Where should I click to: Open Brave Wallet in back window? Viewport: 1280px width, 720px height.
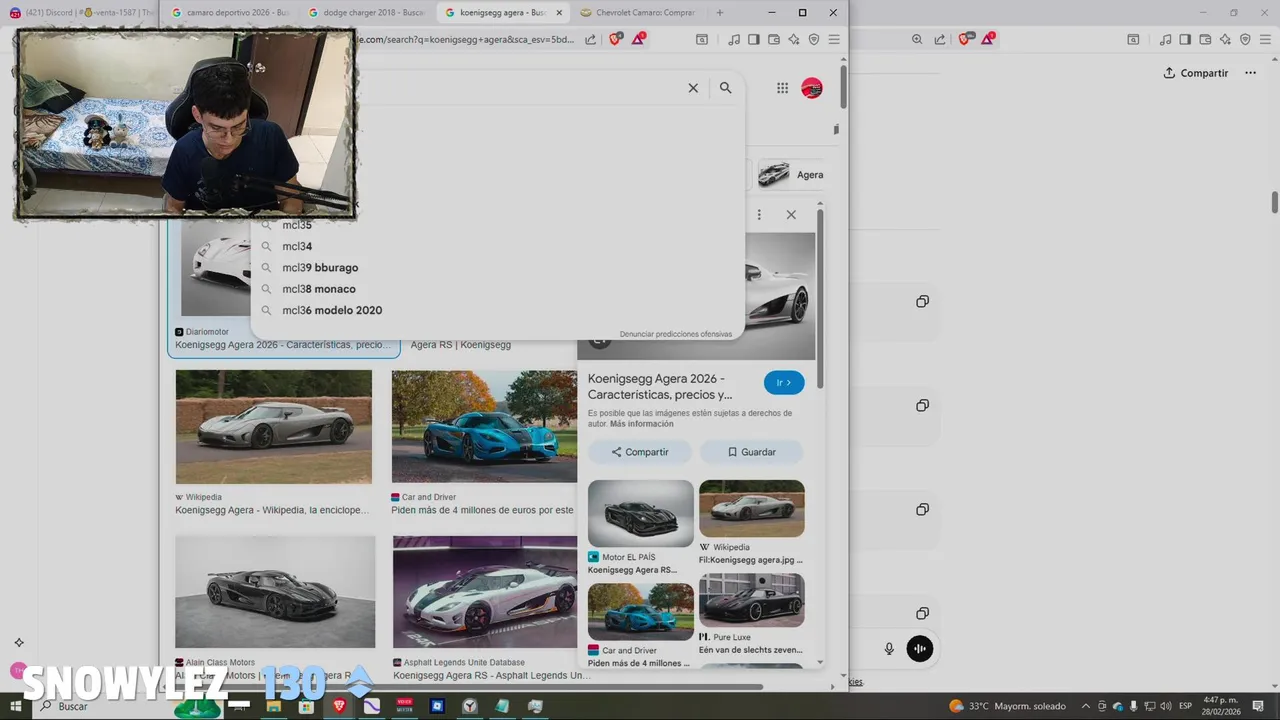pos(1205,39)
